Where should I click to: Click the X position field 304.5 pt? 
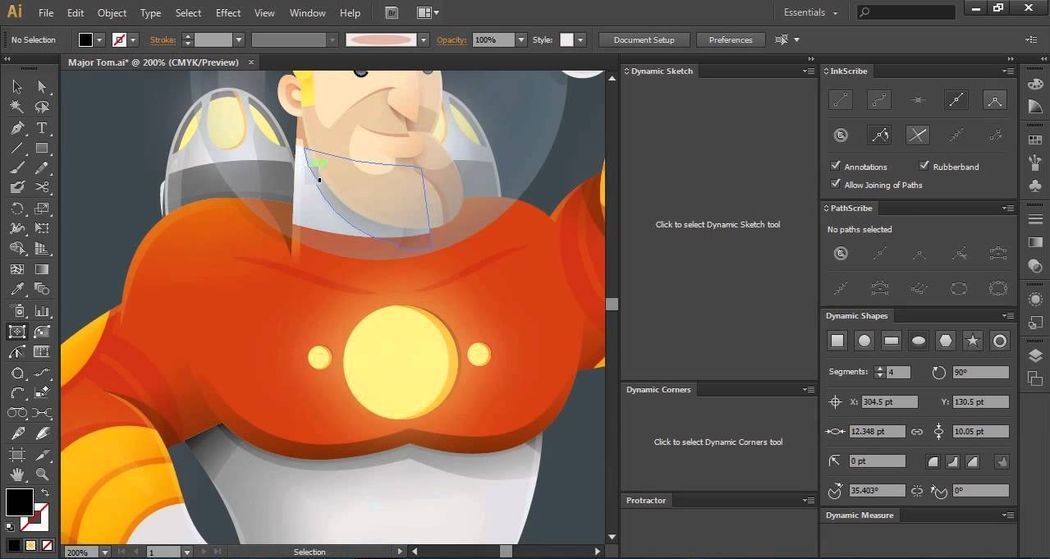[889, 402]
